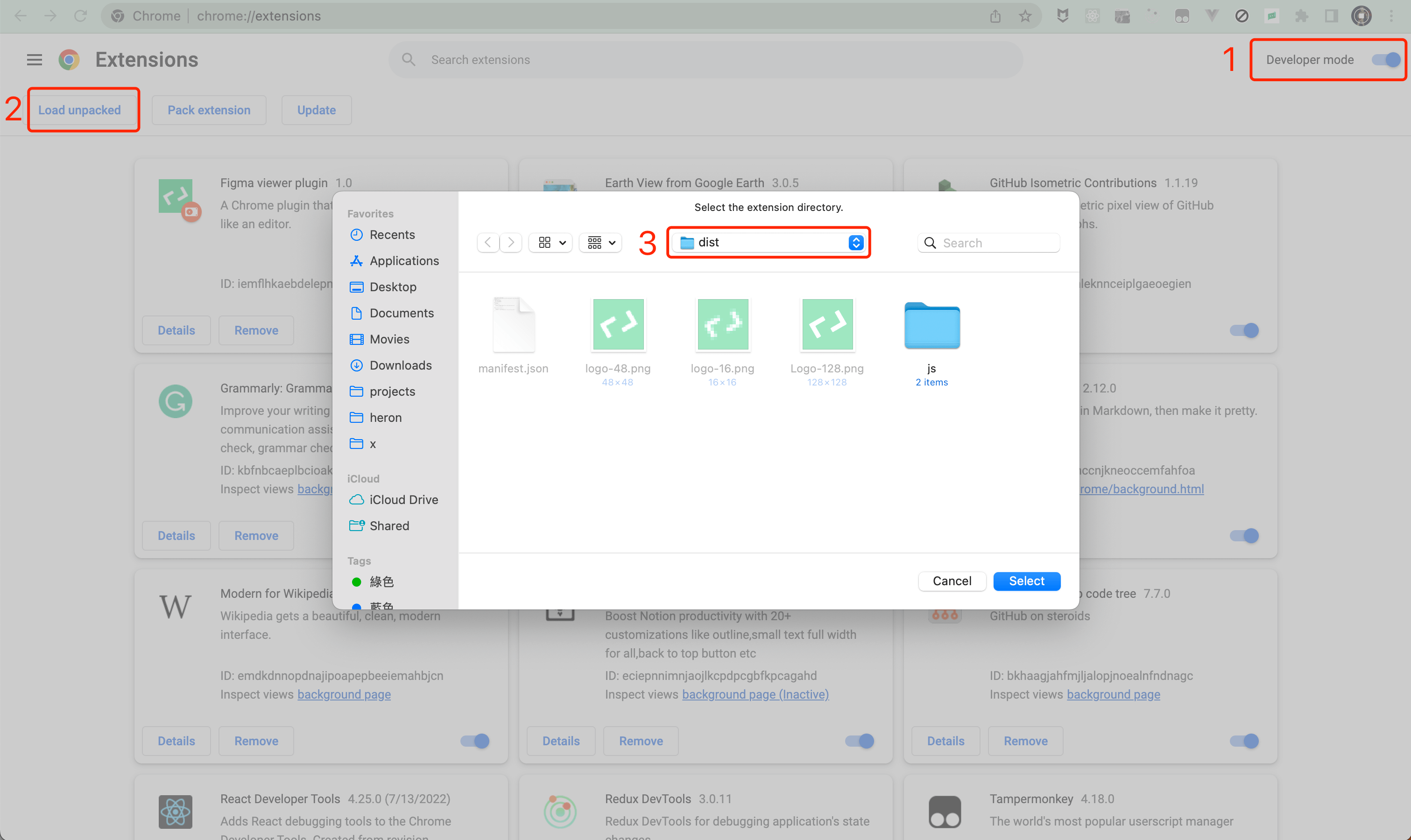Screen dimensions: 1411x840
Task: Open the Extensions puzzle piece icon
Action: (1301, 16)
